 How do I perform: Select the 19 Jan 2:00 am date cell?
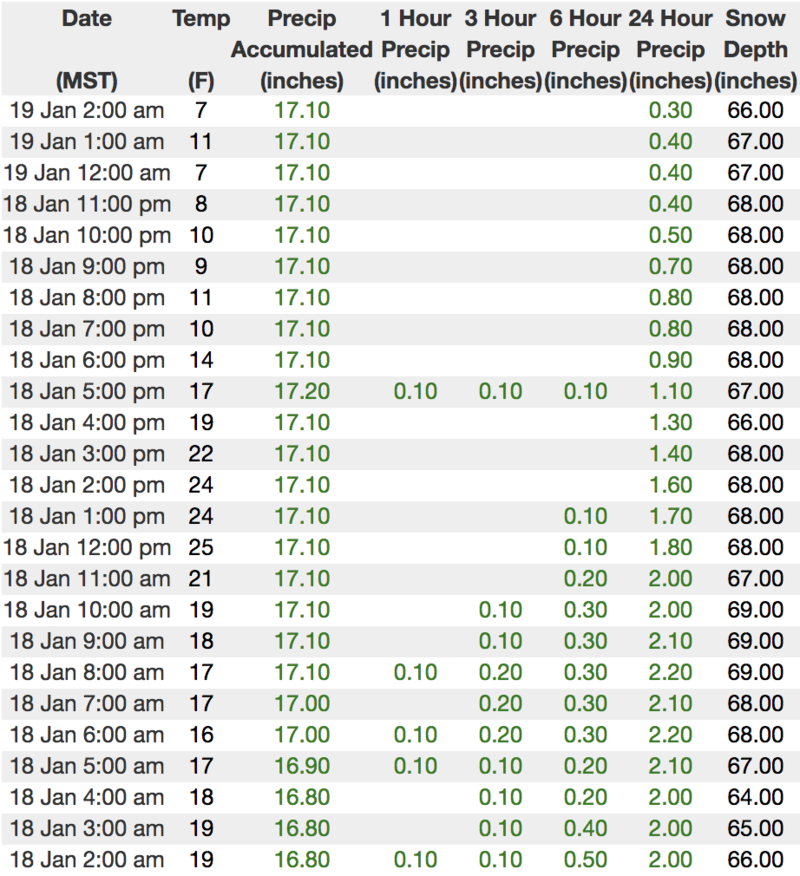pyautogui.click(x=85, y=110)
